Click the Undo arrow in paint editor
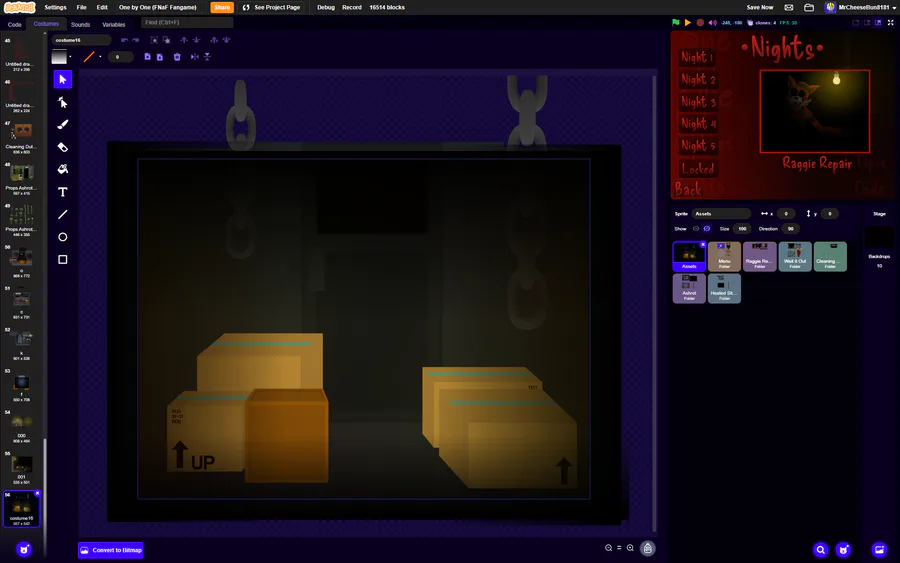The height and width of the screenshot is (563, 900). [124, 40]
